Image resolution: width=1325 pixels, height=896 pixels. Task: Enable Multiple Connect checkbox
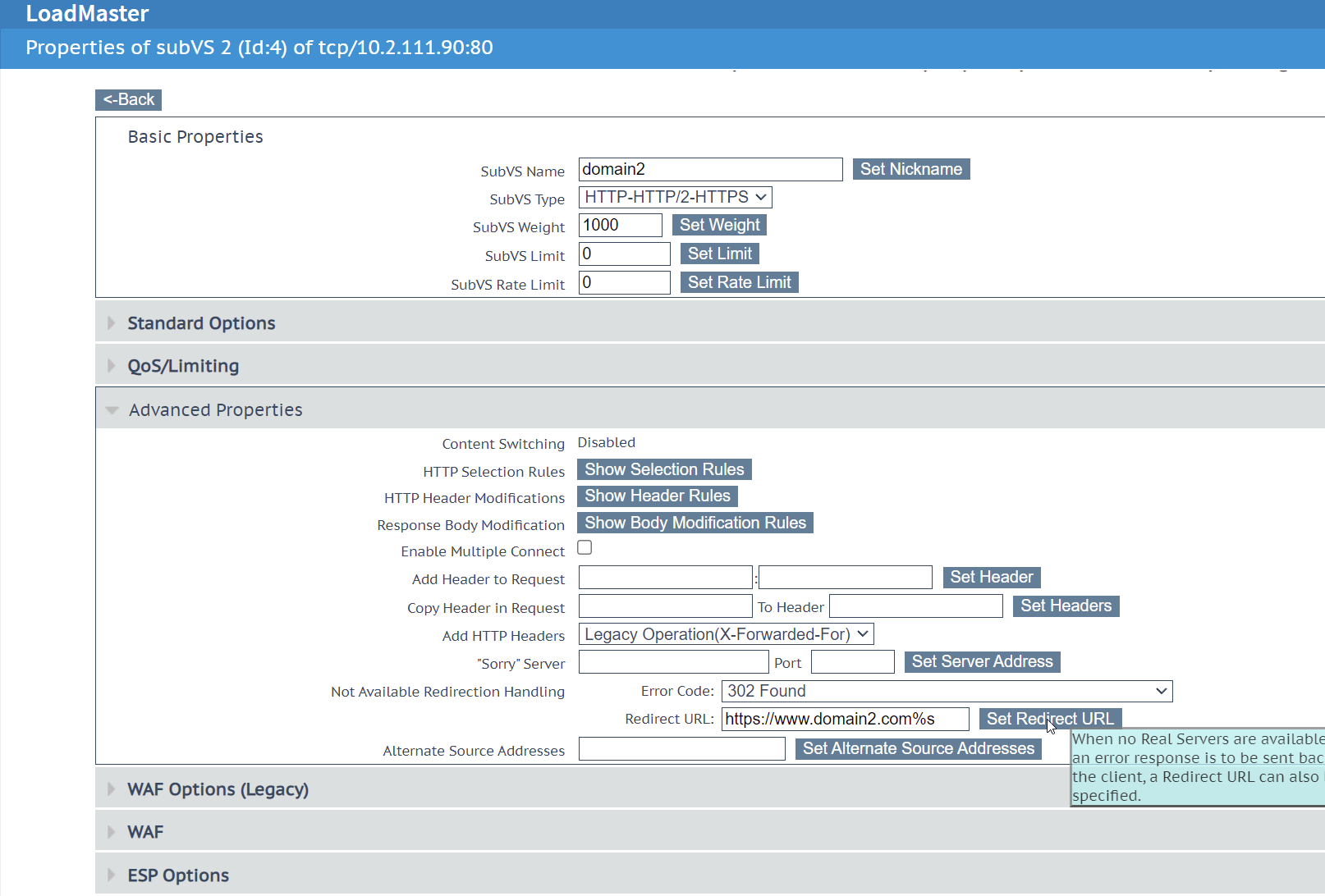point(585,547)
